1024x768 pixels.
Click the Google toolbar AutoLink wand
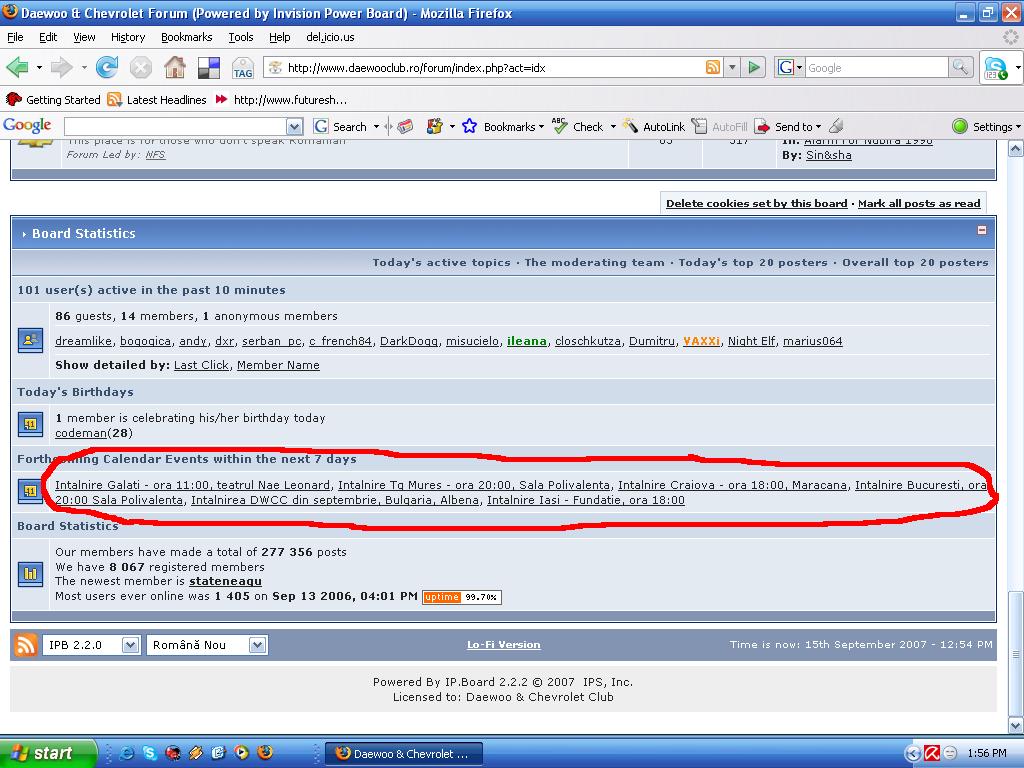point(630,126)
